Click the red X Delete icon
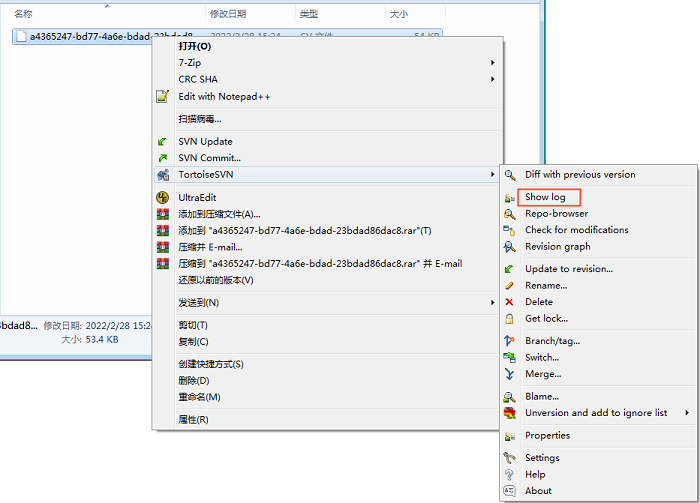The width and height of the screenshot is (700, 503). 510,302
